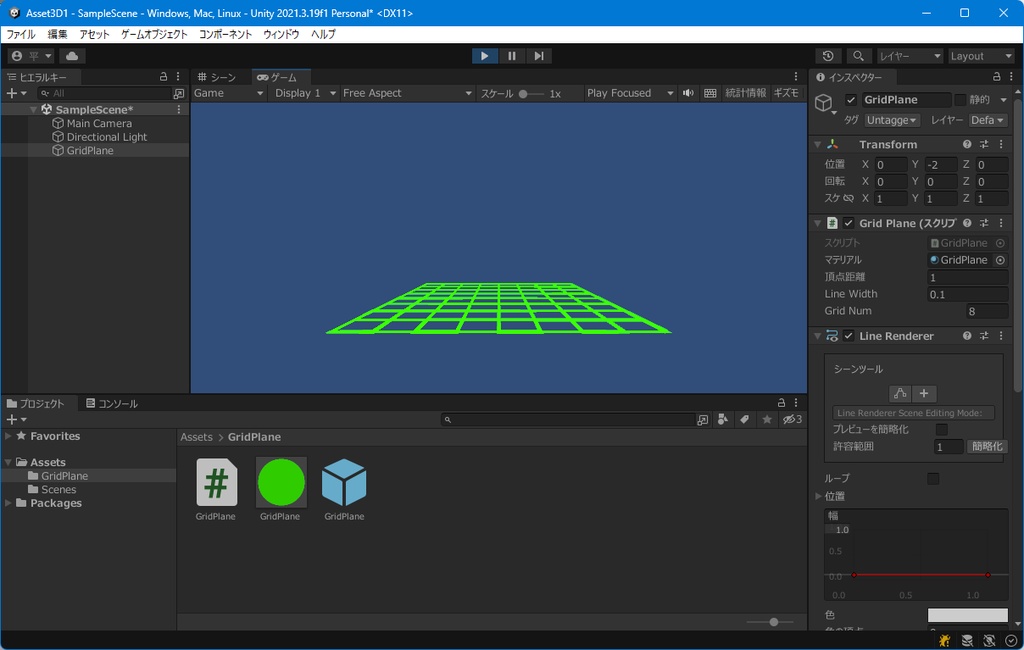This screenshot has width=1024, height=650.
Task: Click the Line Width field
Action: (967, 295)
